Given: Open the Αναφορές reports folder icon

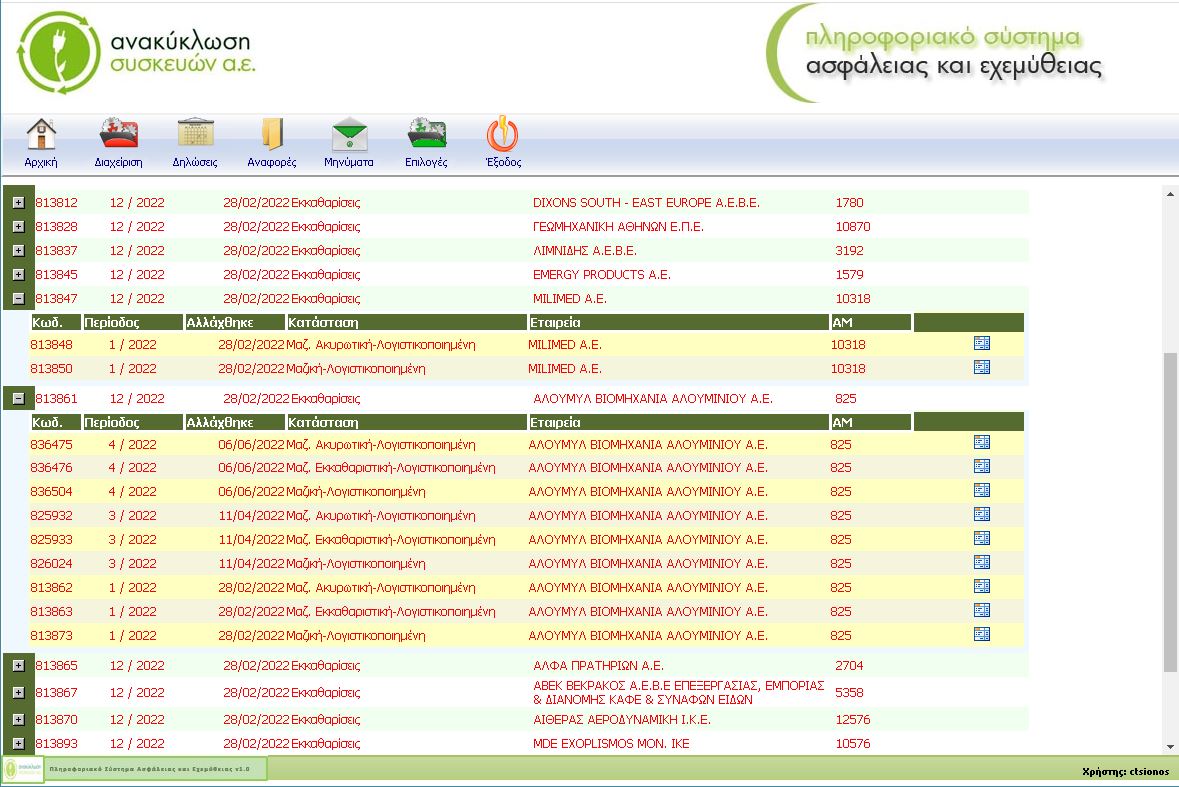Looking at the screenshot, I should [x=272, y=135].
